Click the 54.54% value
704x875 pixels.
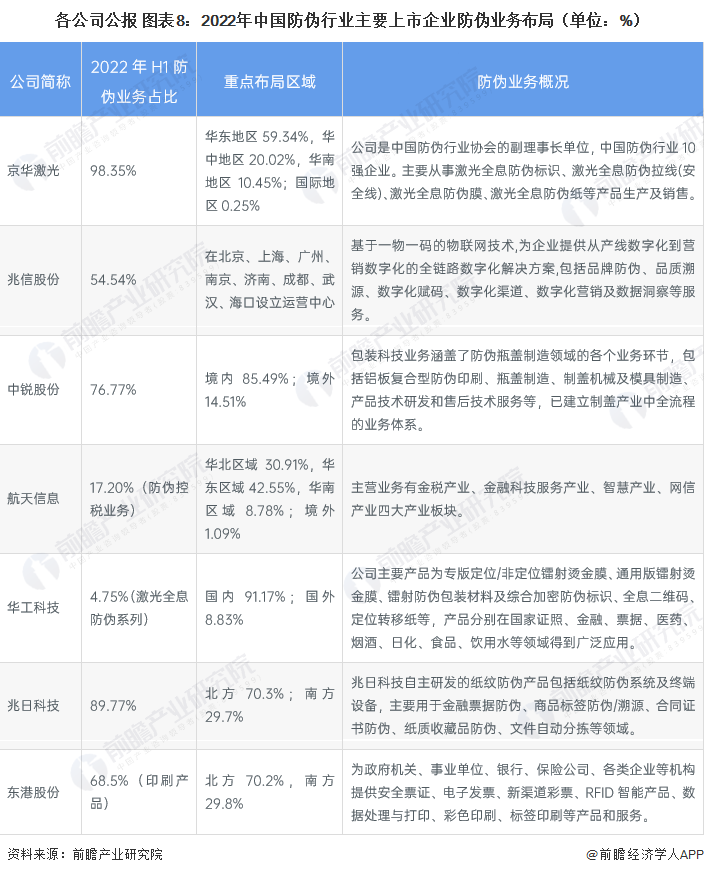pyautogui.click(x=113, y=280)
